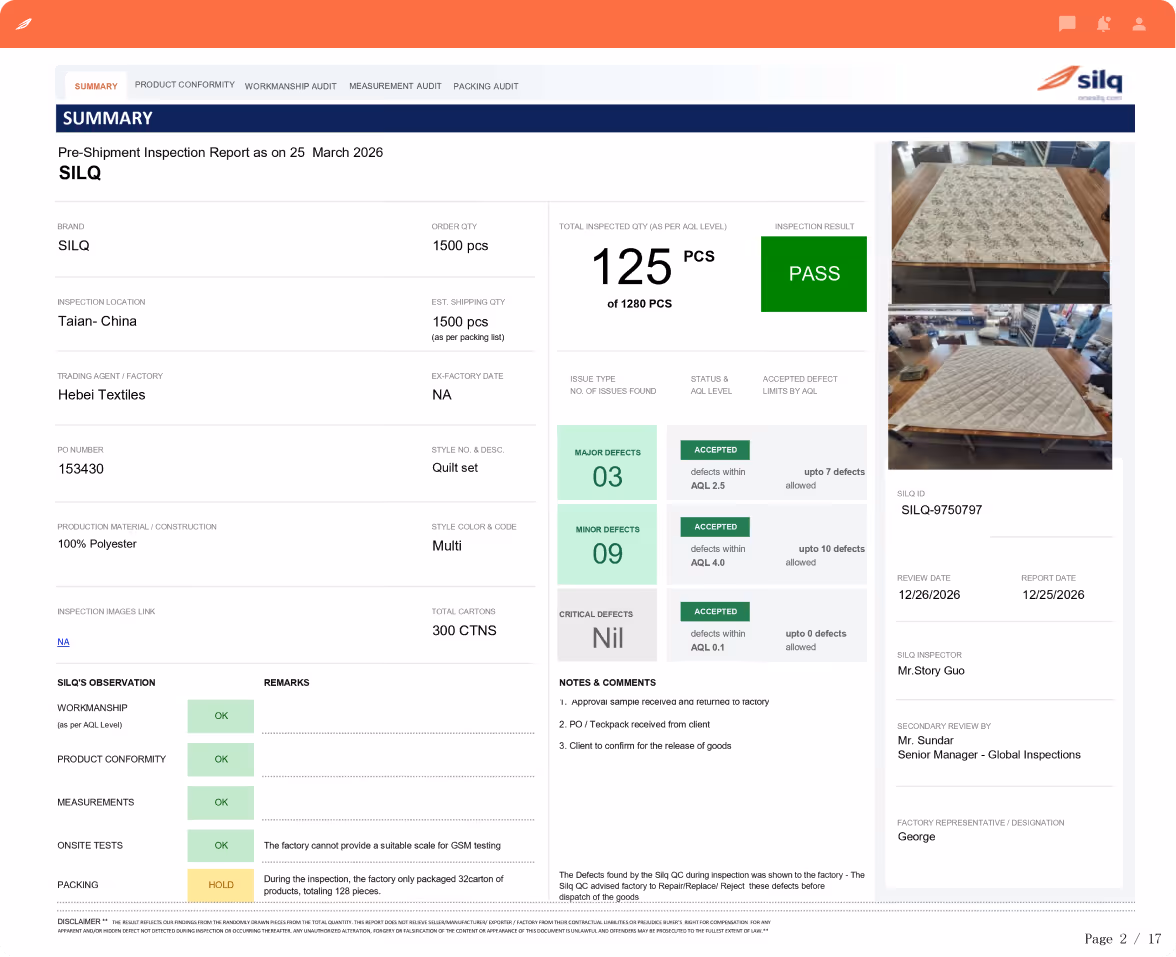This screenshot has height=957, width=1176.
Task: Open the Product Conformity tab
Action: (184, 85)
